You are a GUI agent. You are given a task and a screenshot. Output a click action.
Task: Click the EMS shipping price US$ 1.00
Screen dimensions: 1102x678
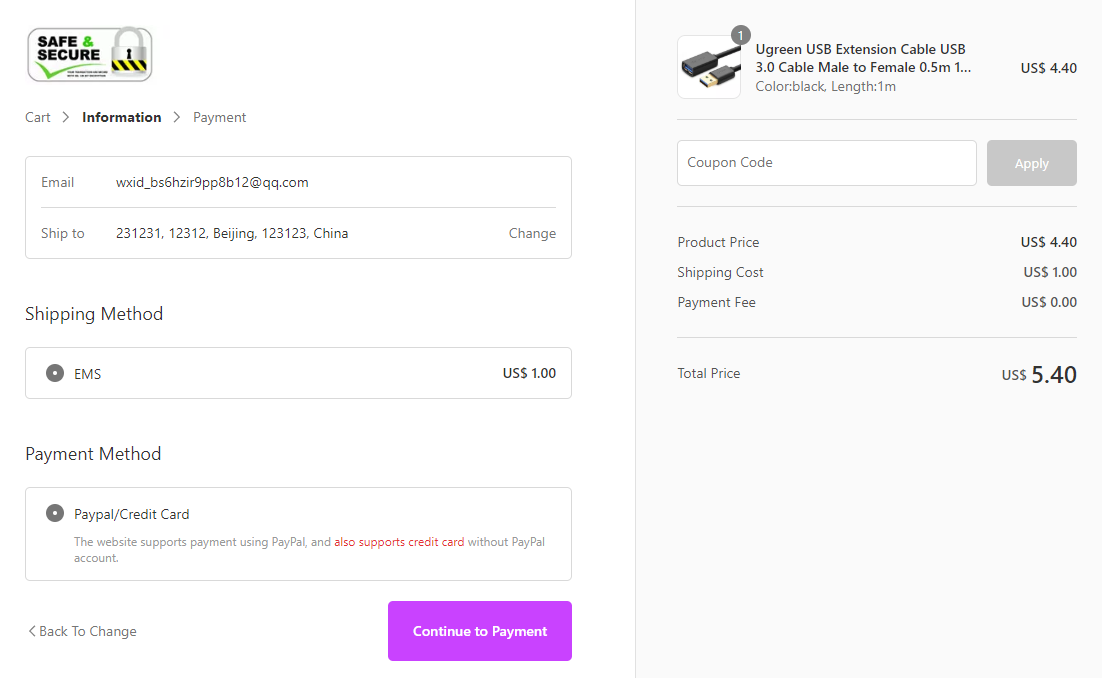point(529,373)
